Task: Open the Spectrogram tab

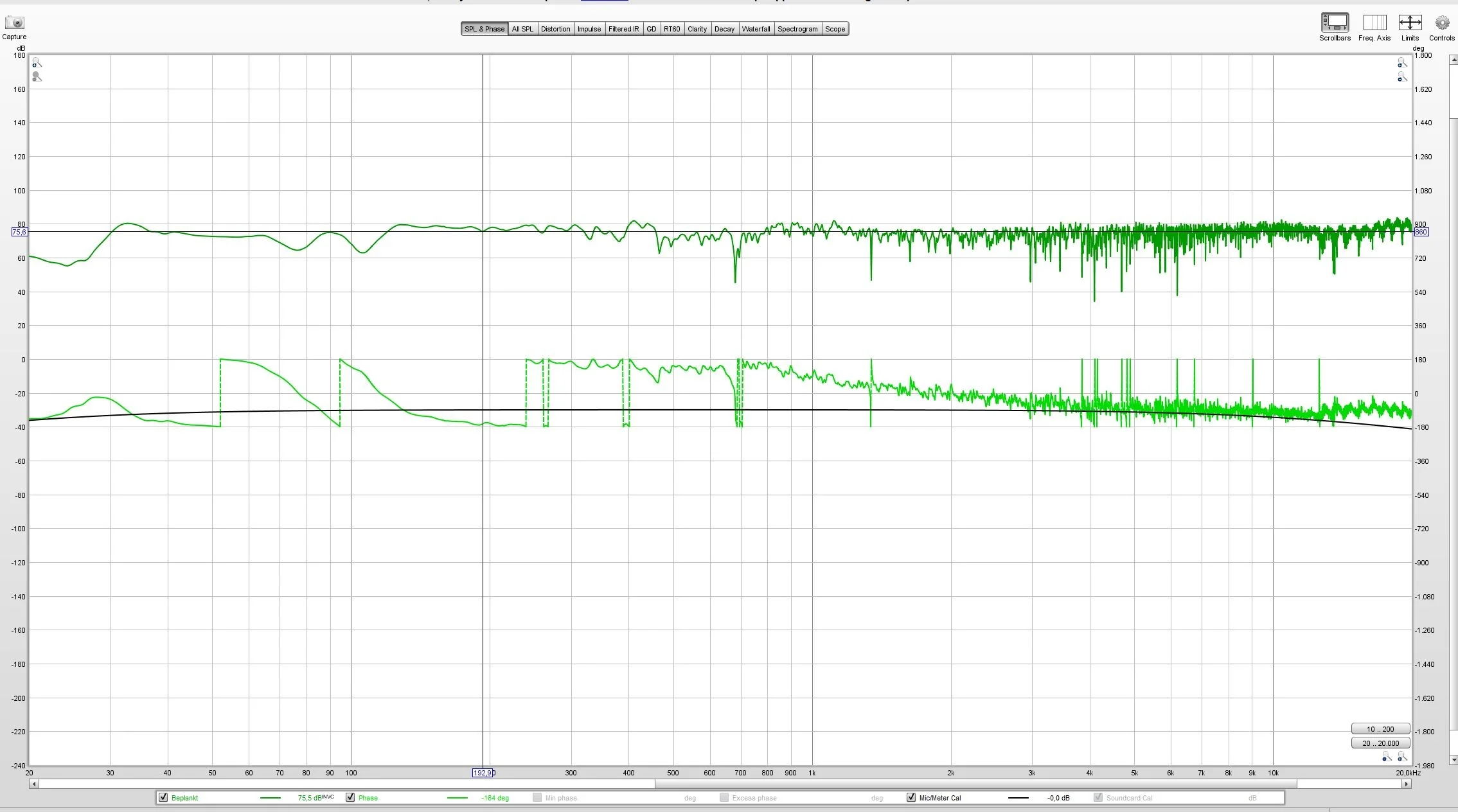Action: [797, 29]
